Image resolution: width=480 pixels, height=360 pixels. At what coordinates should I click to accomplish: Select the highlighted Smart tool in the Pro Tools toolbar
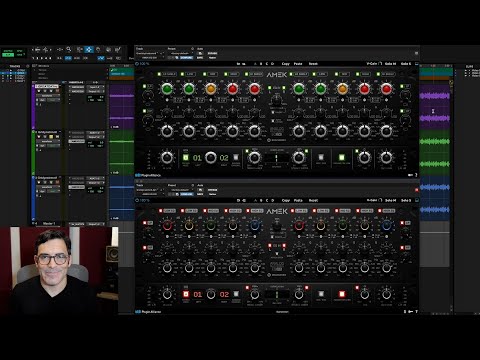tap(89, 49)
